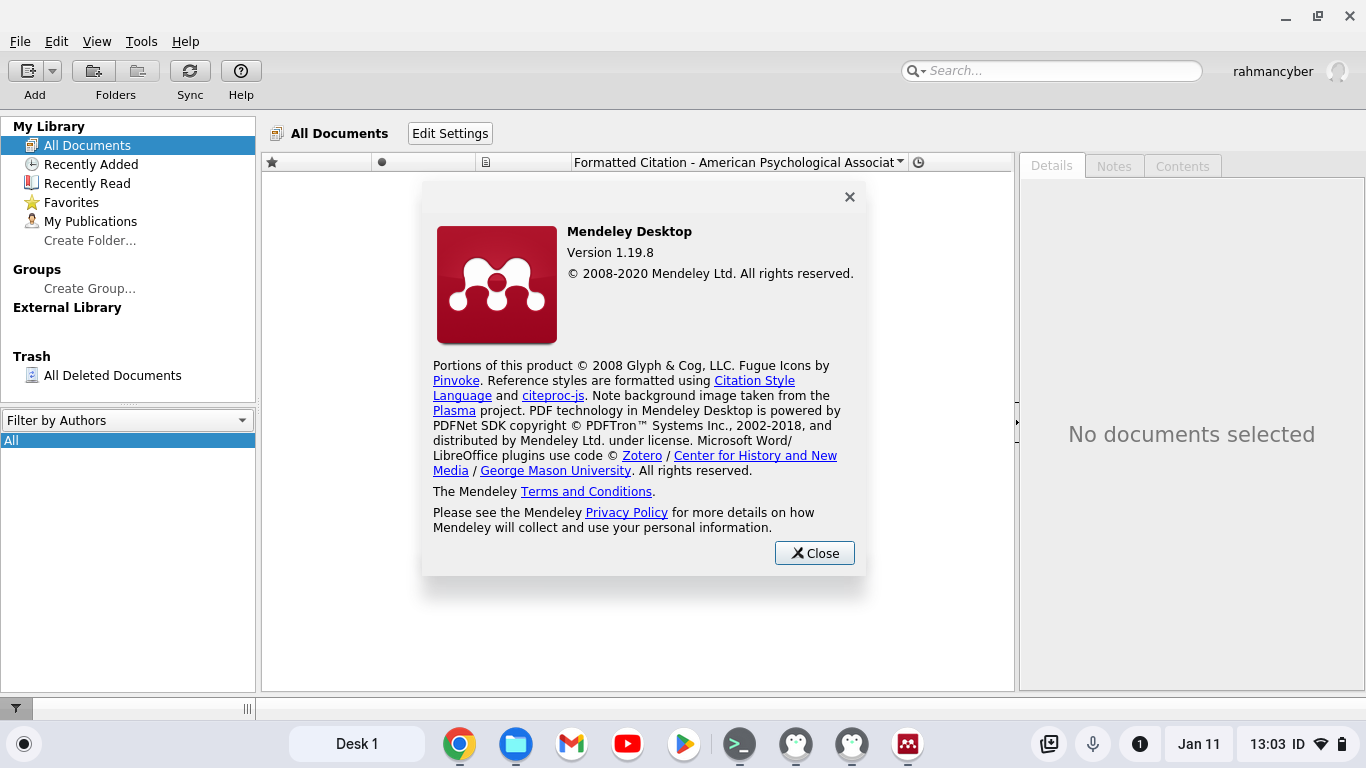Open the Edit menu

pos(56,41)
